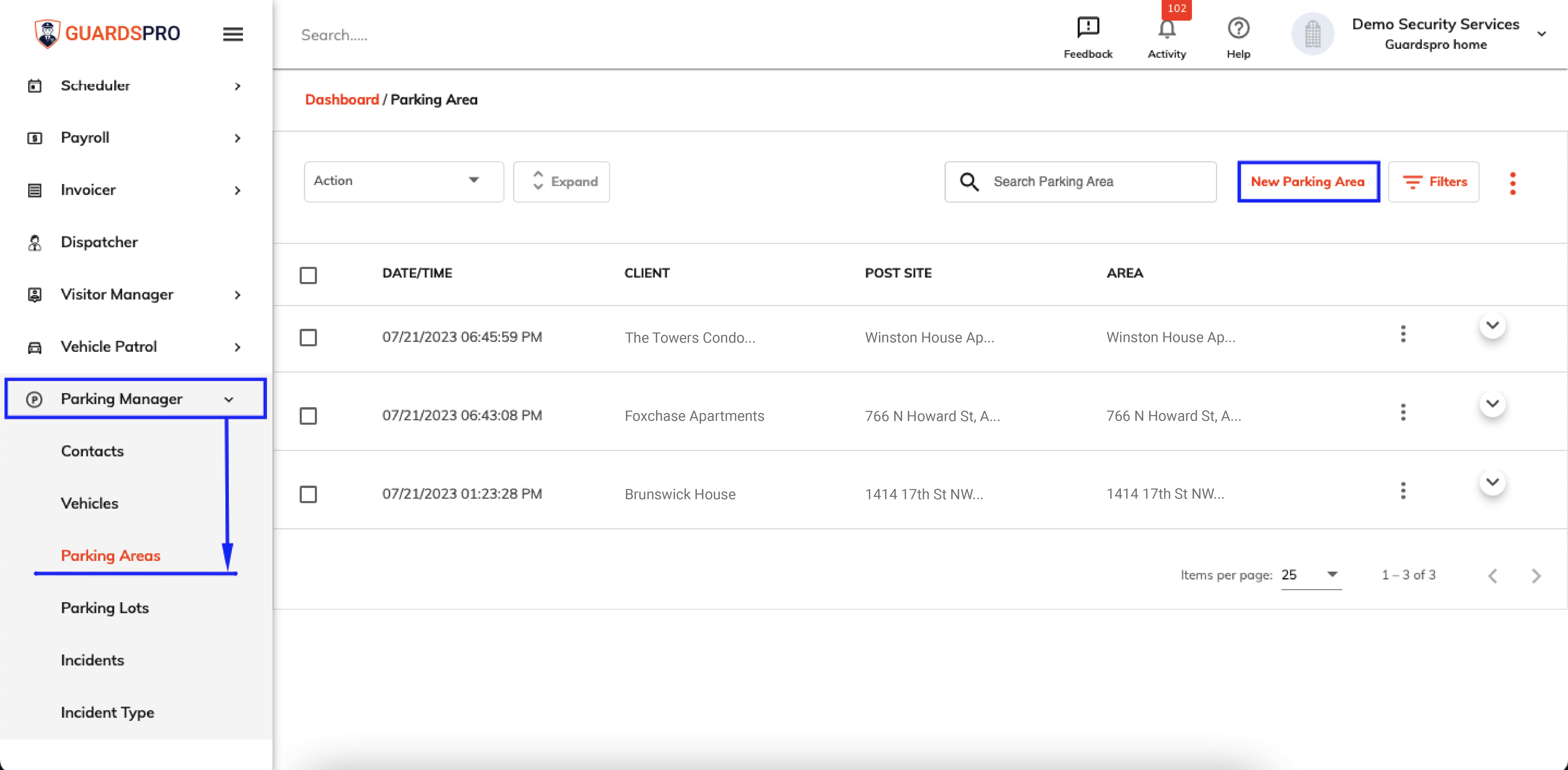Click the Foxchase Apartments client cell
The image size is (1568, 770).
[695, 416]
